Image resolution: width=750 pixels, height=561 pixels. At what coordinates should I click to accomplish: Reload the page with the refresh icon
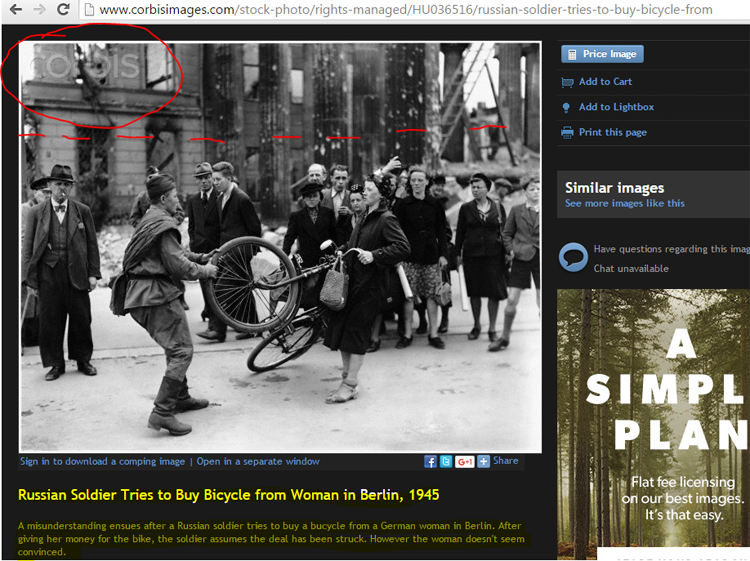63,10
